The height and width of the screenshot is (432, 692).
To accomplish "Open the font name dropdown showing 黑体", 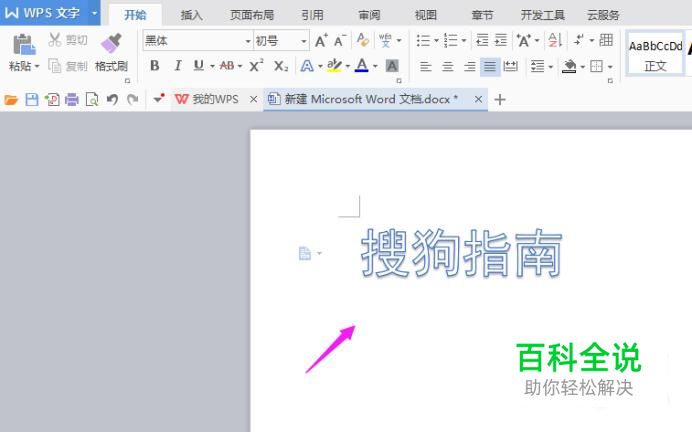I will 248,41.
